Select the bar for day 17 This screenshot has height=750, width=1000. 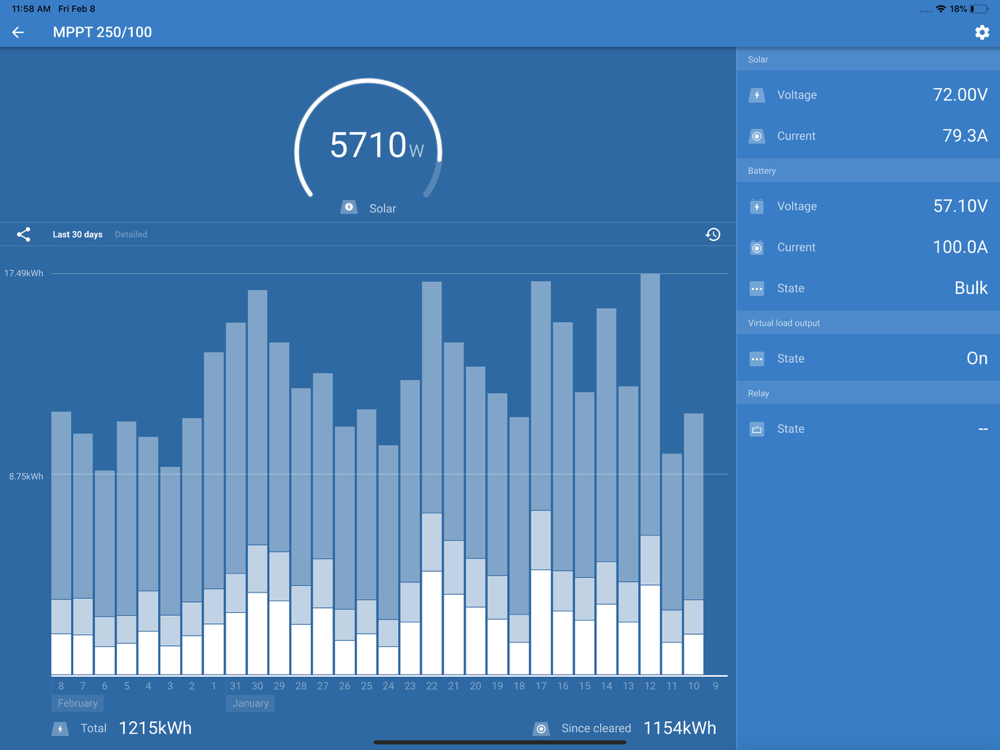(541, 478)
